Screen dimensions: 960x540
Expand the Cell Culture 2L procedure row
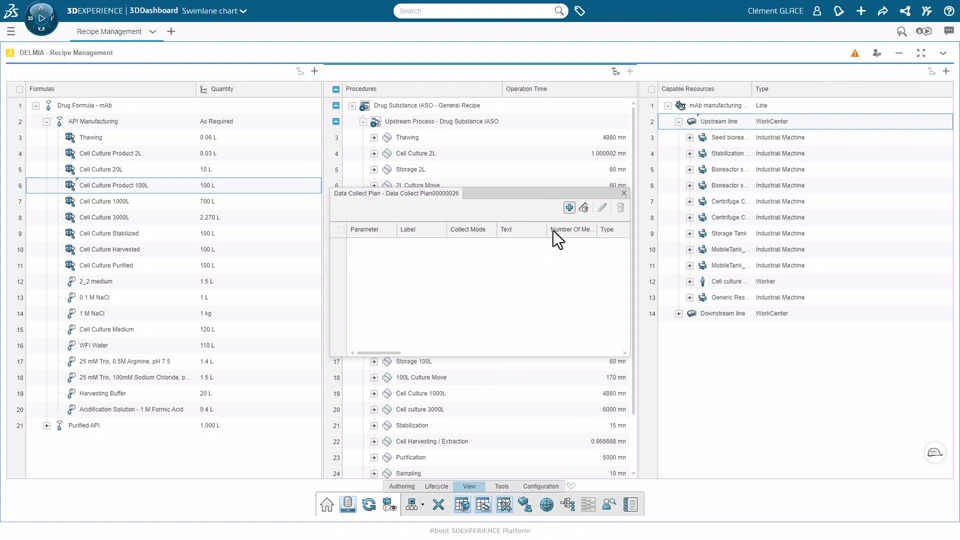click(374, 154)
